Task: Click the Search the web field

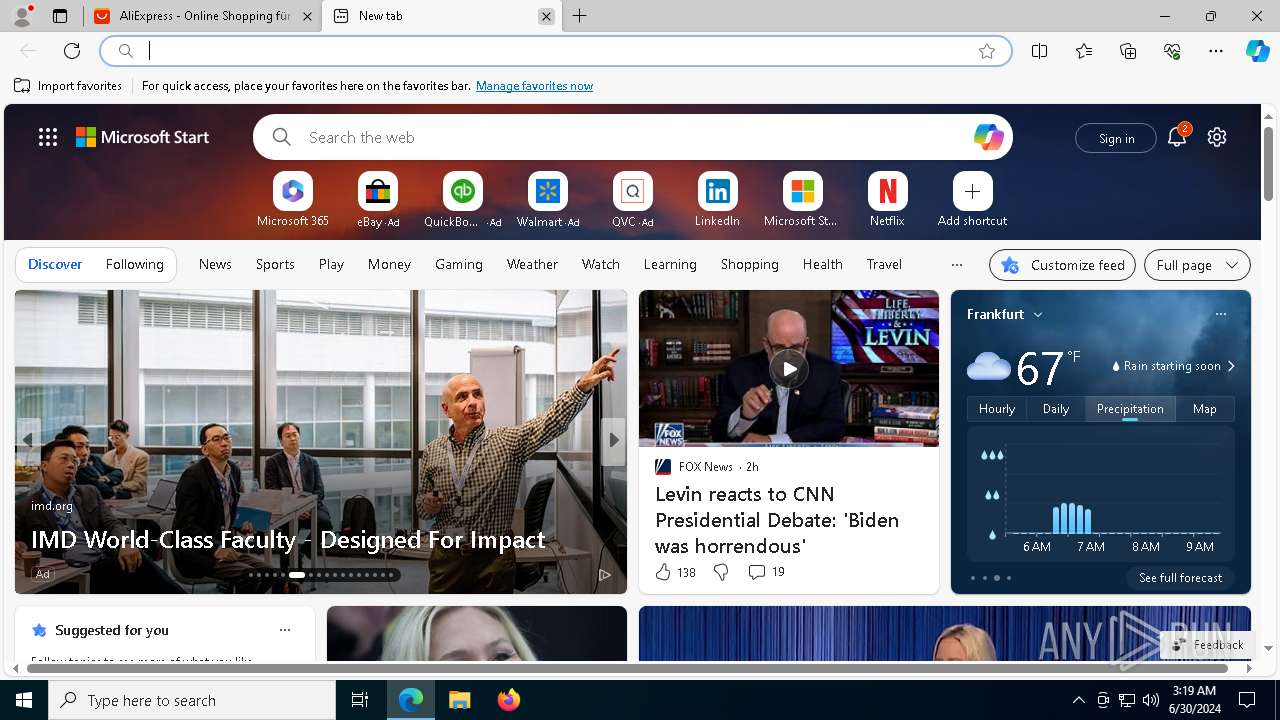Action: point(633,137)
